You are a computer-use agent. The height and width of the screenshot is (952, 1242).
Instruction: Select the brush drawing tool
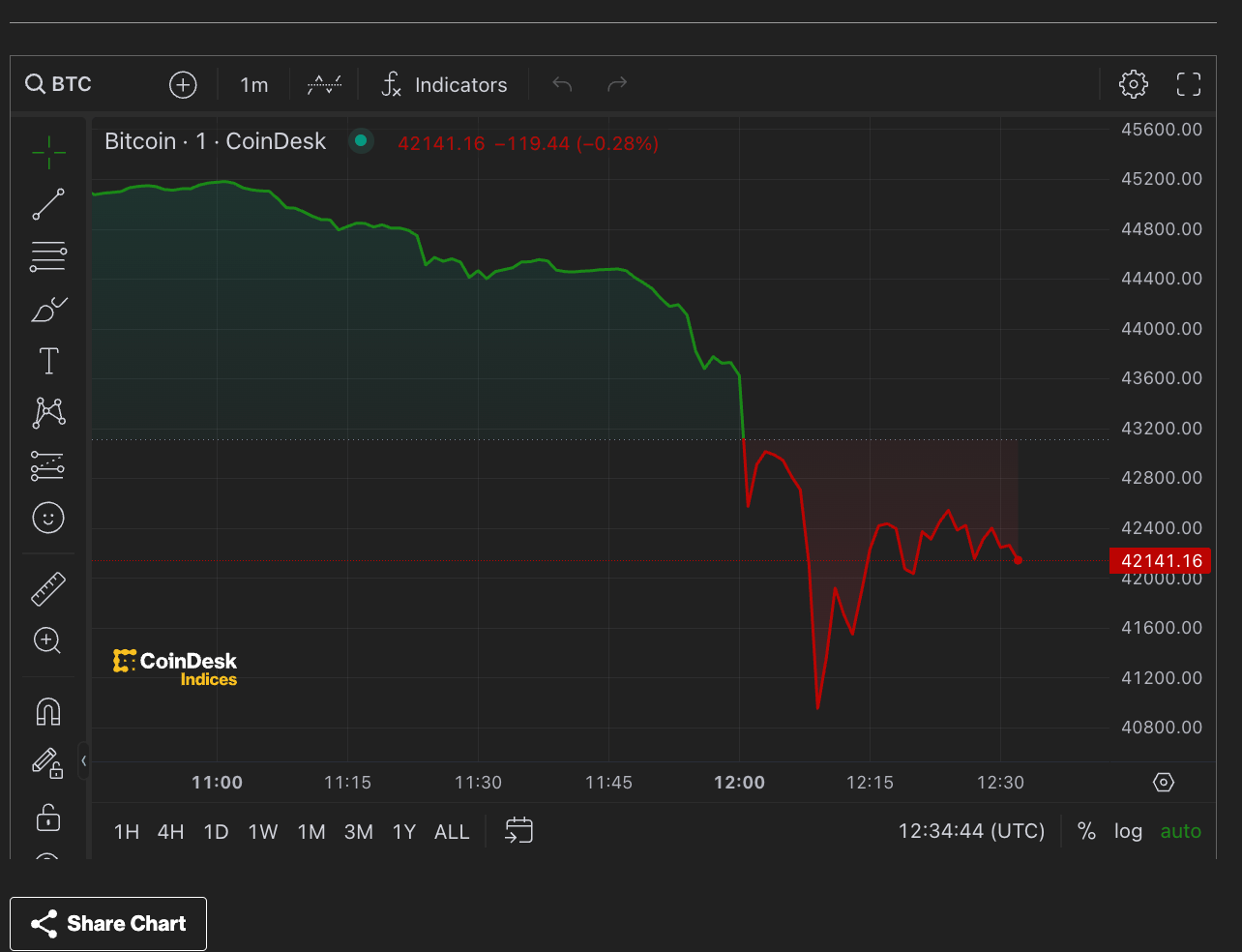47,309
